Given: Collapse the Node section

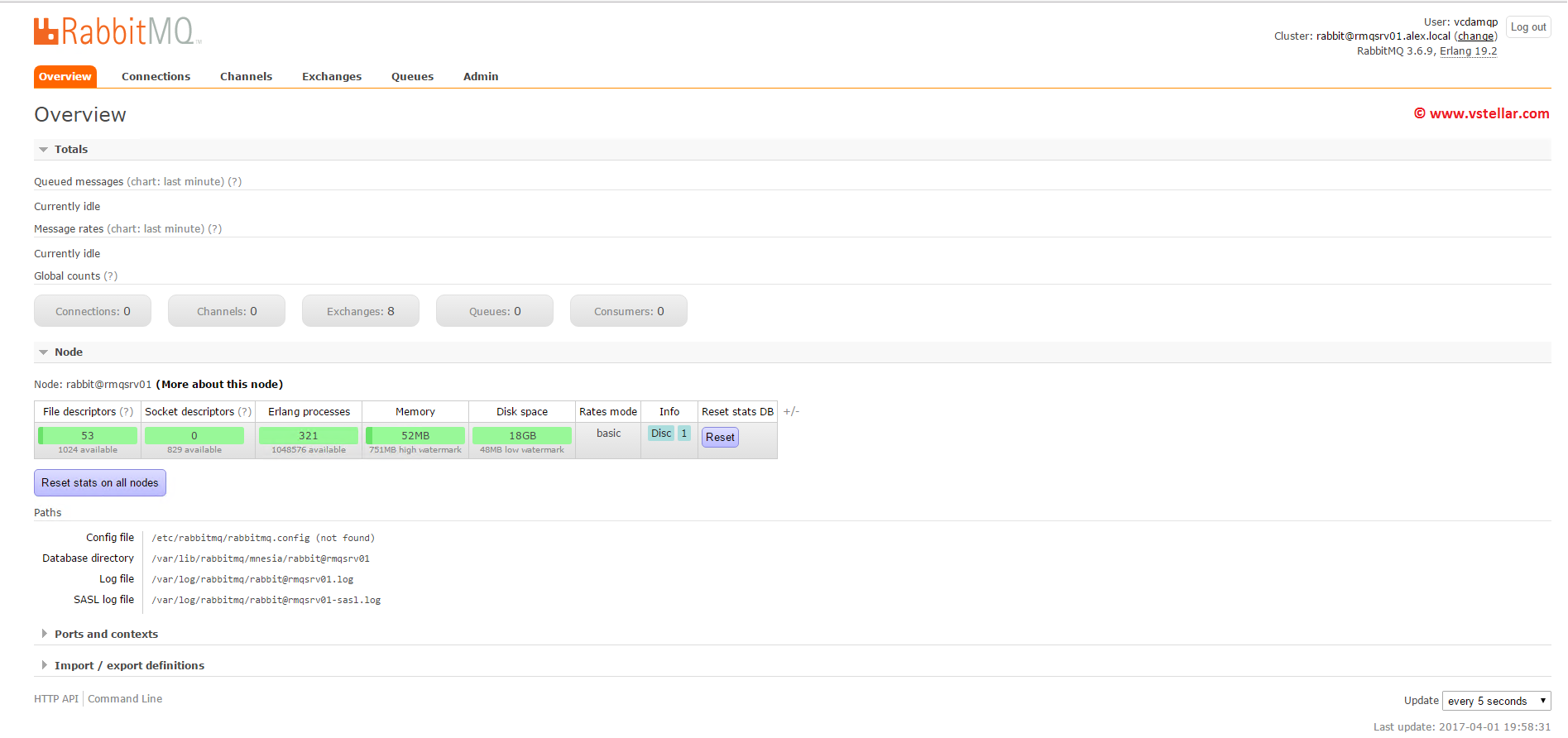Looking at the screenshot, I should pos(68,352).
